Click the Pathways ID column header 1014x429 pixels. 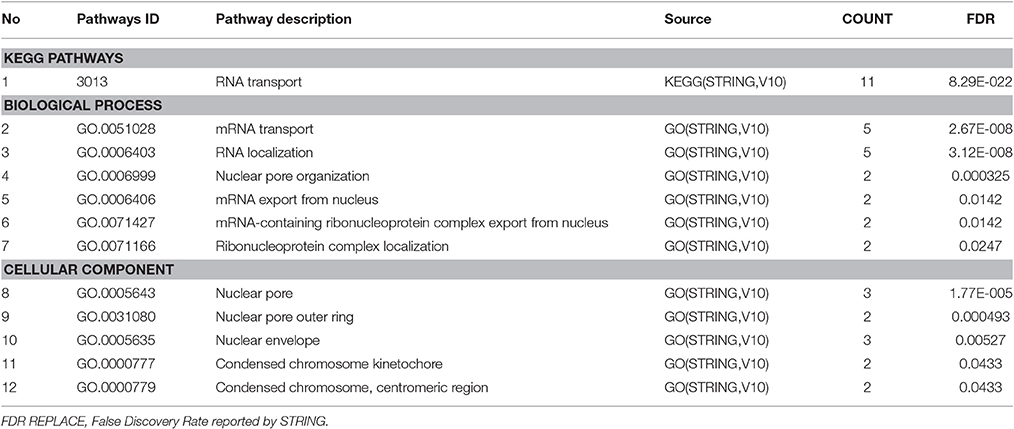pyautogui.click(x=118, y=19)
